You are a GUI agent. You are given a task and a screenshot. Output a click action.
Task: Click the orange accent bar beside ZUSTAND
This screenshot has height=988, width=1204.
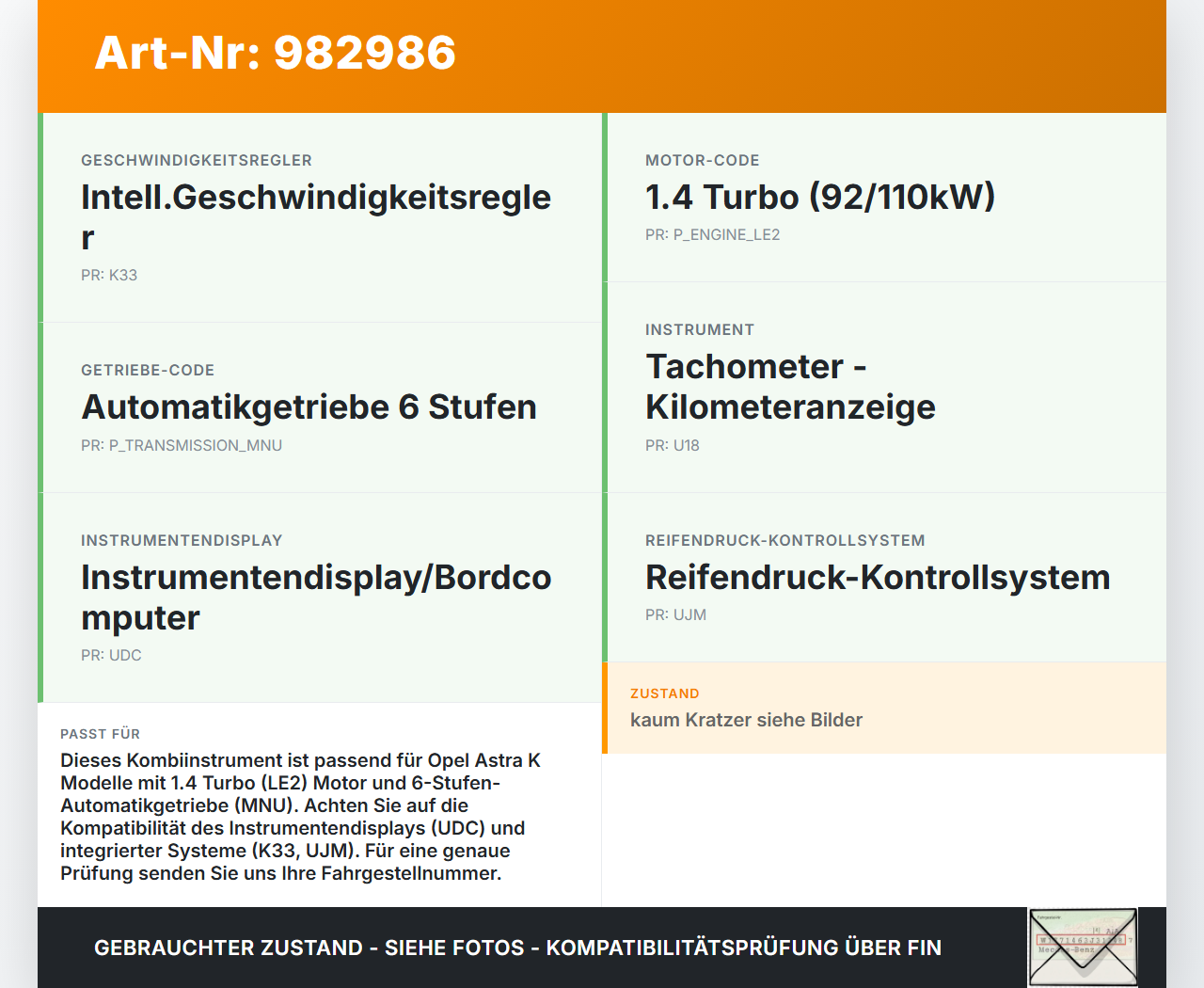(605, 708)
